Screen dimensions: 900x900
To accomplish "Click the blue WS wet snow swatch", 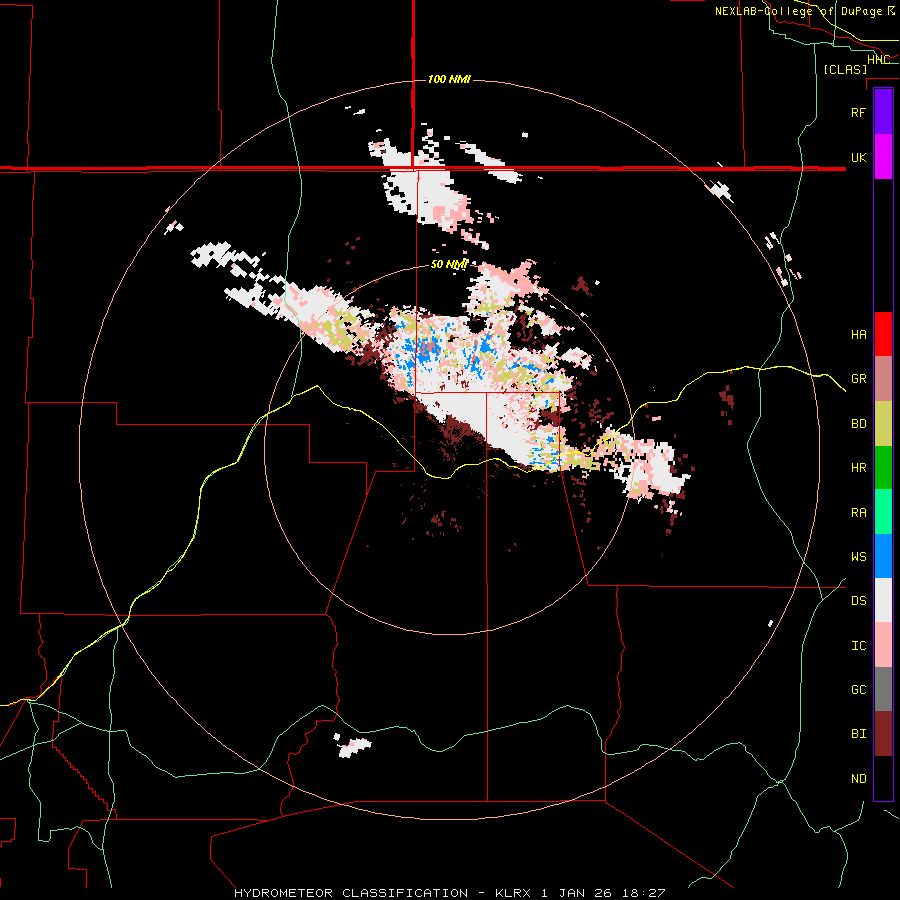I will [883, 556].
